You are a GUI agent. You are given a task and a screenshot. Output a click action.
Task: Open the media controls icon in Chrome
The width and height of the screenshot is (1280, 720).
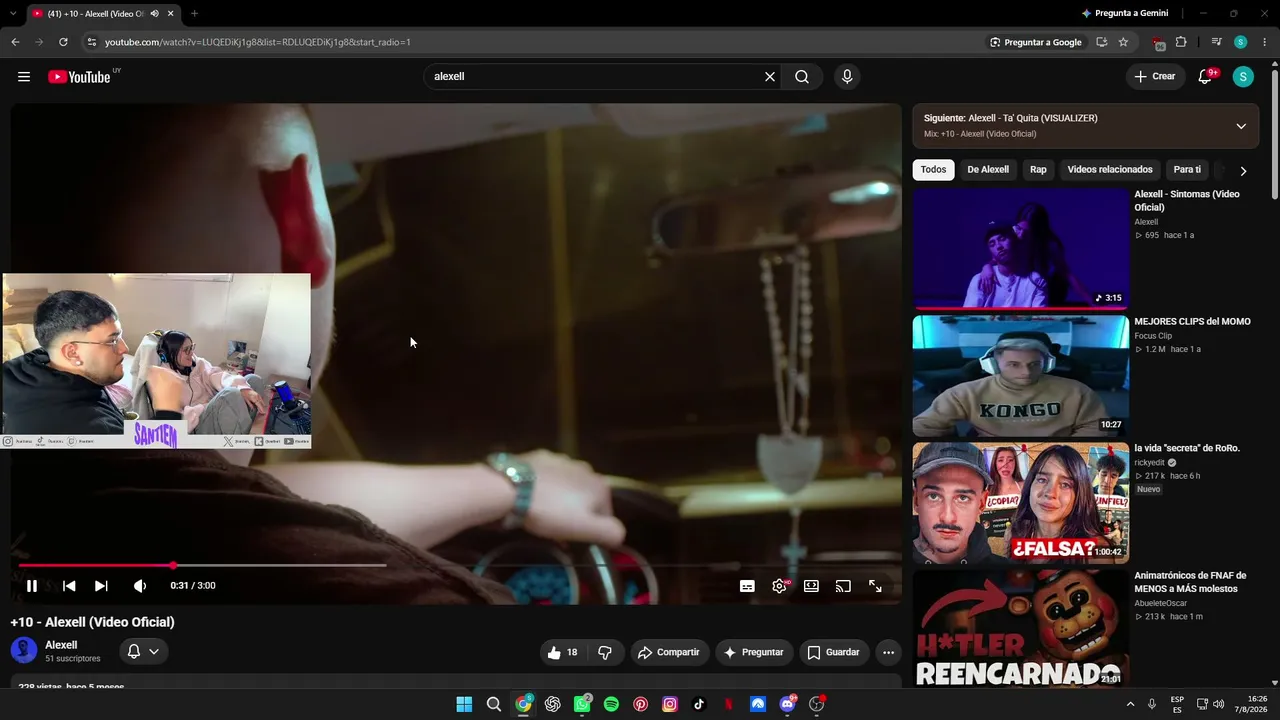click(x=1216, y=42)
